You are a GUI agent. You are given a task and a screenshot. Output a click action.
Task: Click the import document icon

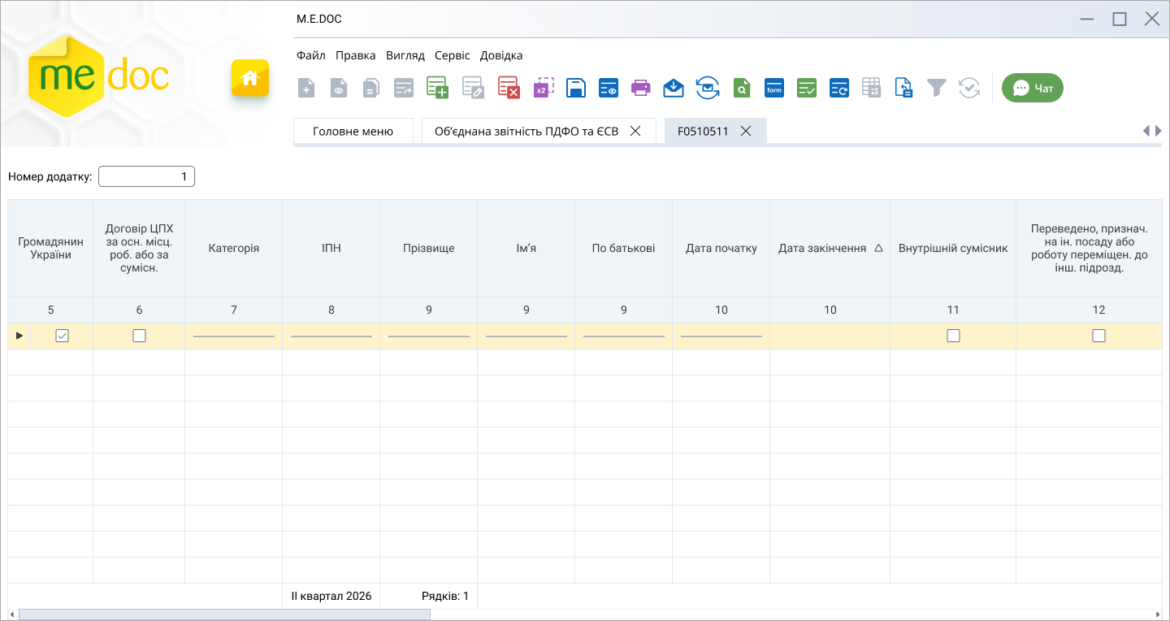point(904,88)
